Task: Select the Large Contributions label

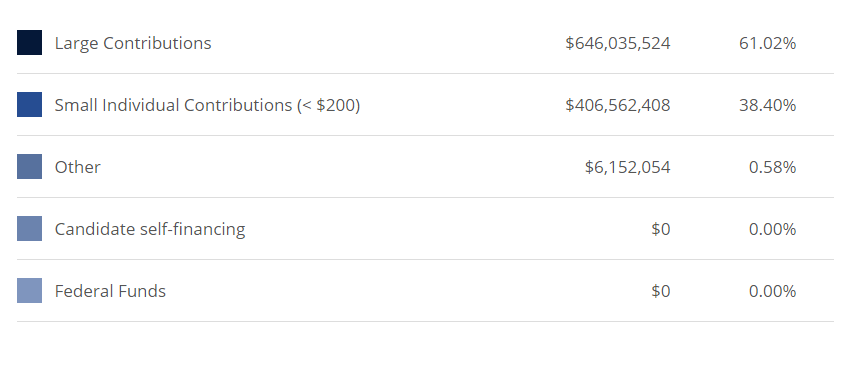Action: (x=133, y=43)
